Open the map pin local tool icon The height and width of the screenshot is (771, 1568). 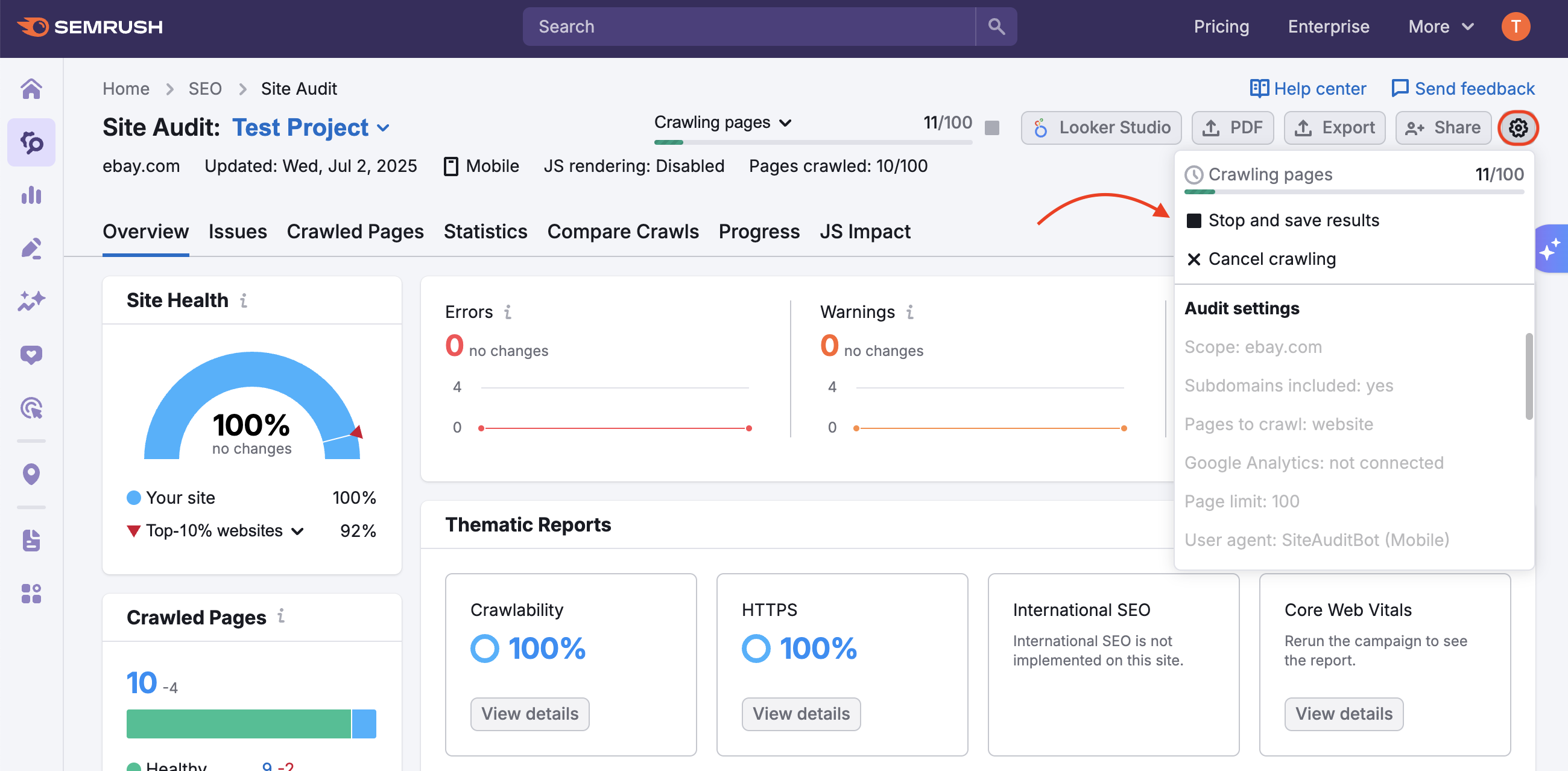click(31, 474)
